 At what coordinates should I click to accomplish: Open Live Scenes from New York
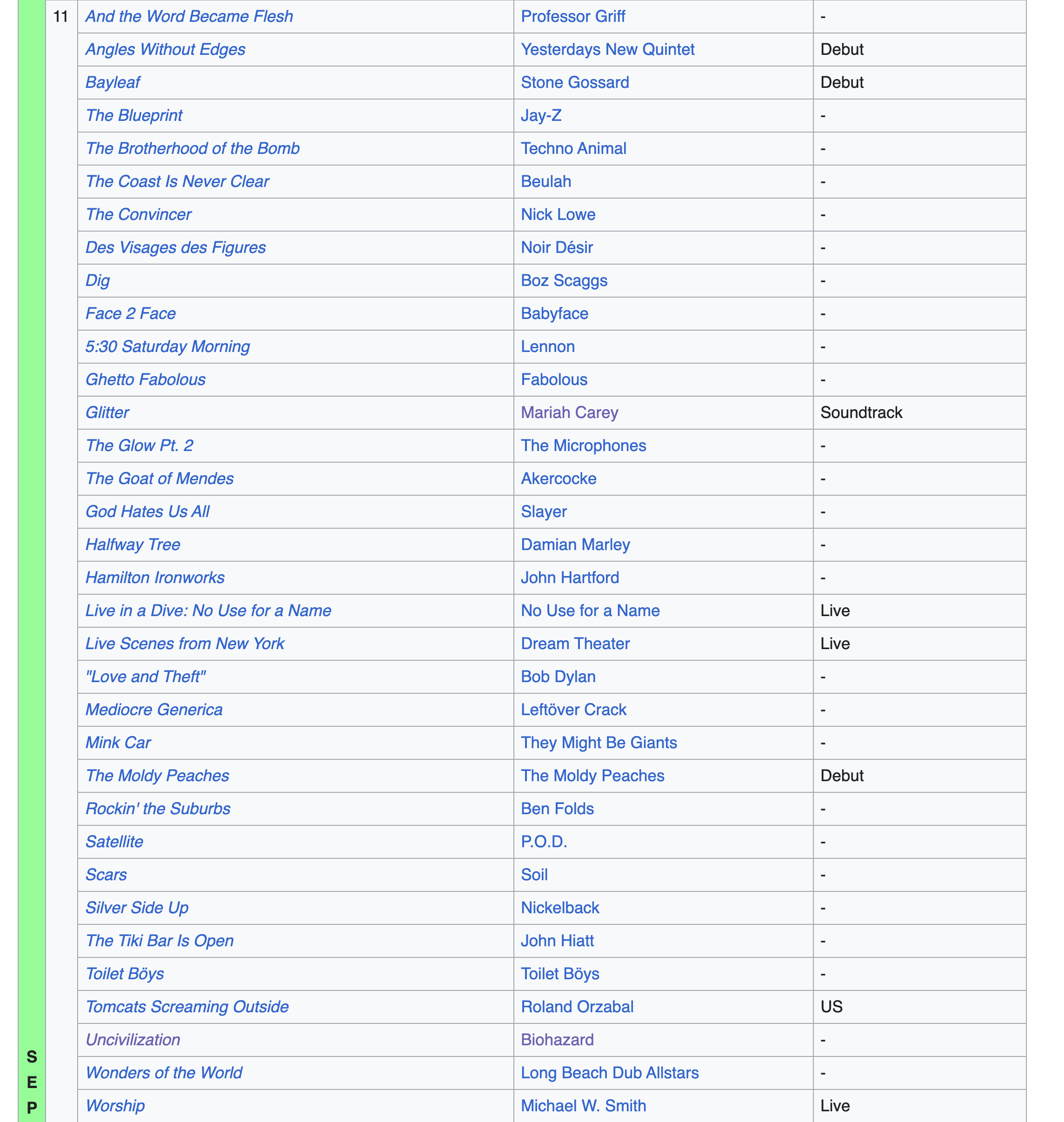click(185, 644)
